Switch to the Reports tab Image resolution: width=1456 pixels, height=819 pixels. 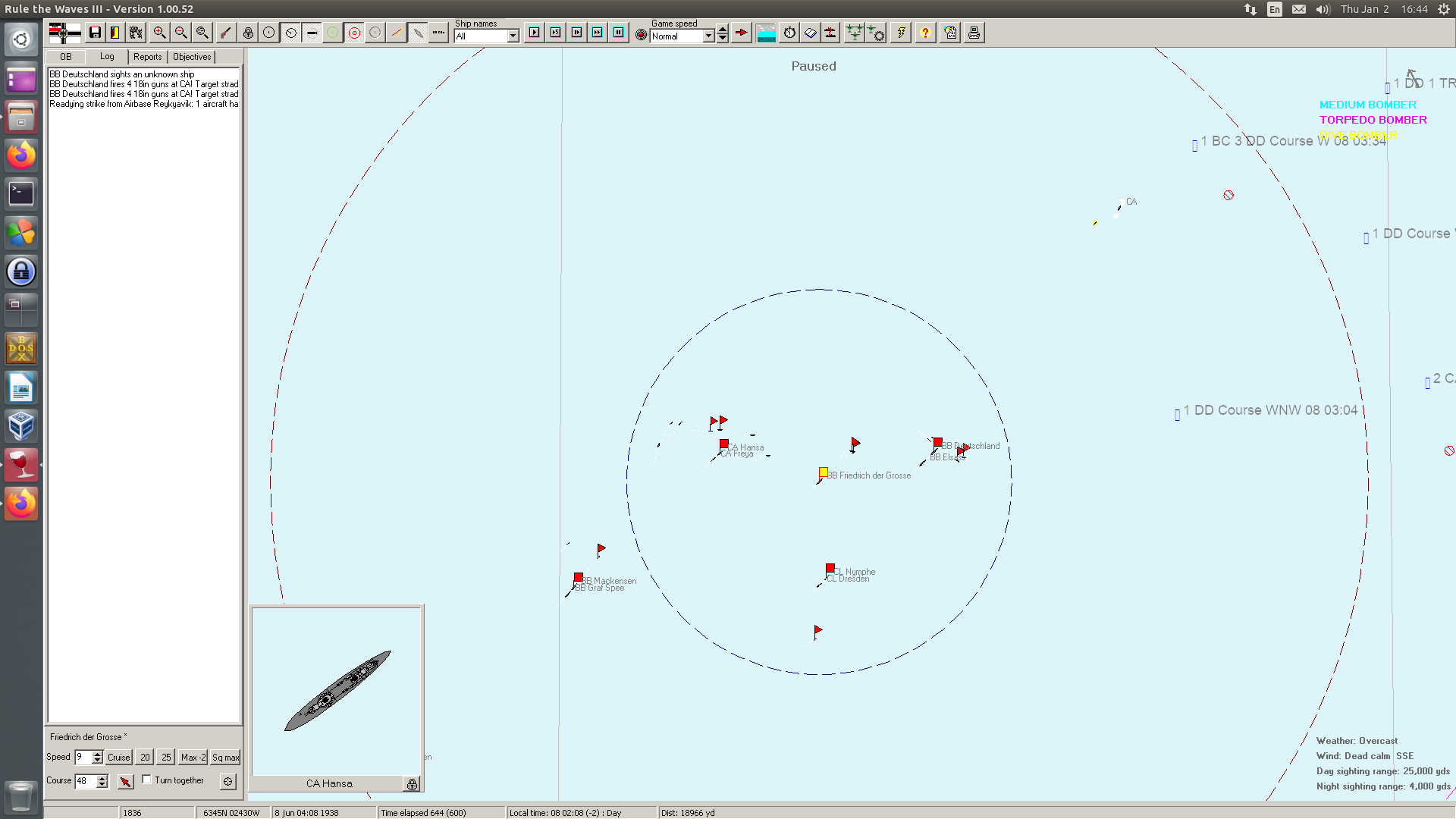point(148,57)
